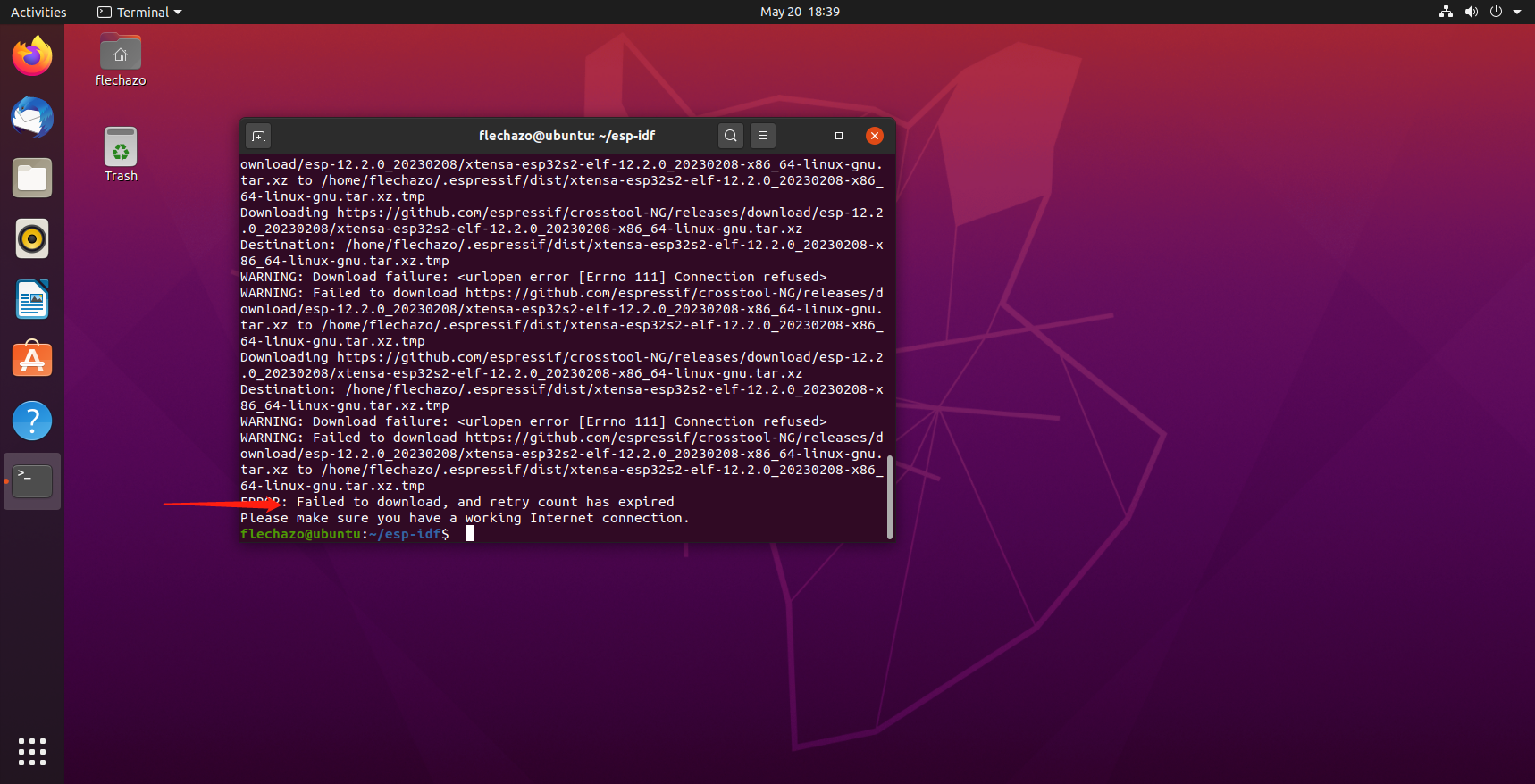Select the Terminal icon in dock
1535x784 pixels.
point(32,481)
